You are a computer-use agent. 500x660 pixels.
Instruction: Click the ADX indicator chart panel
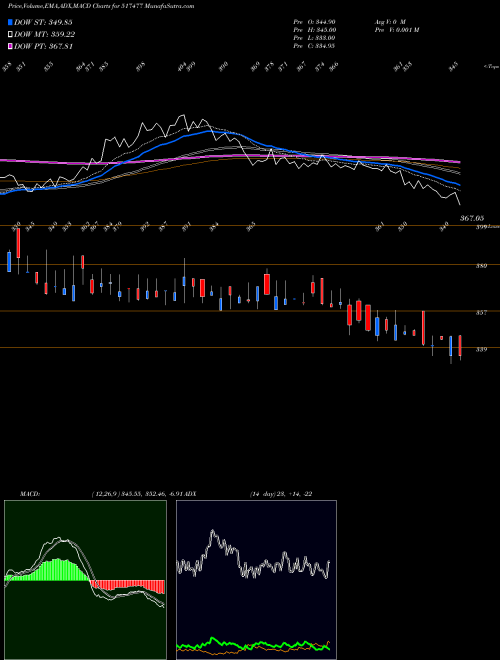256,580
